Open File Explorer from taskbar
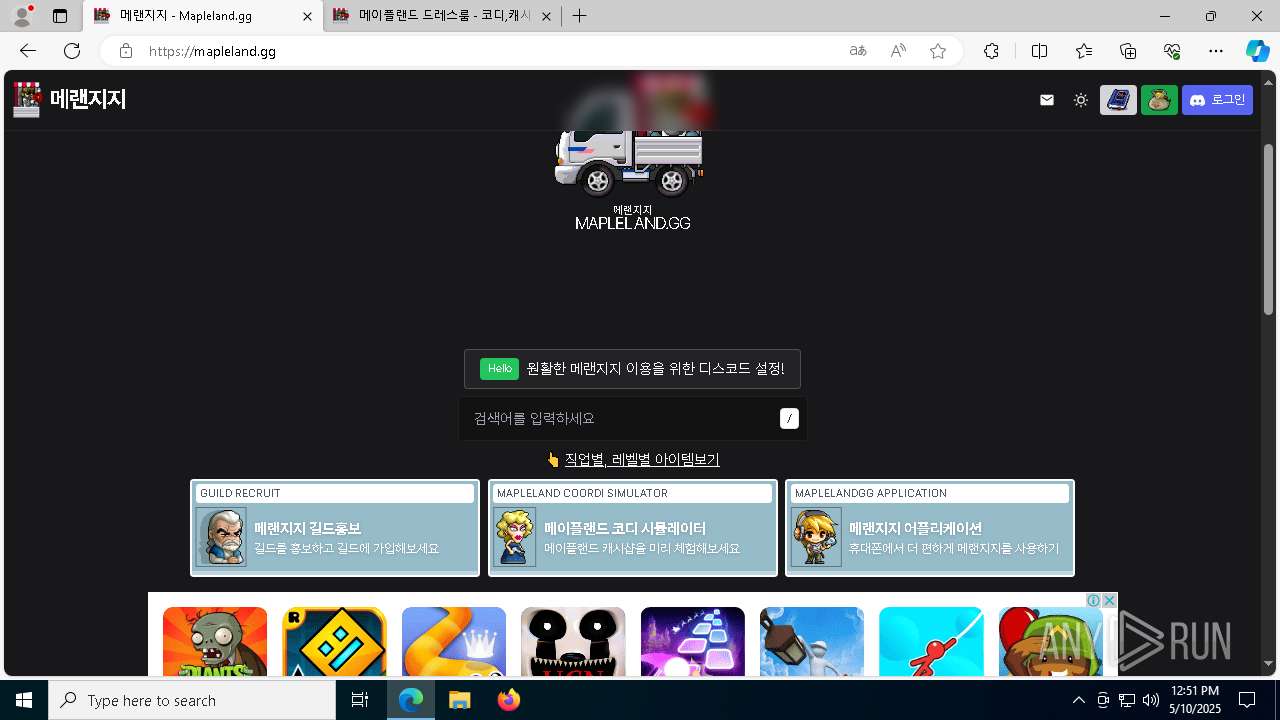 point(459,700)
